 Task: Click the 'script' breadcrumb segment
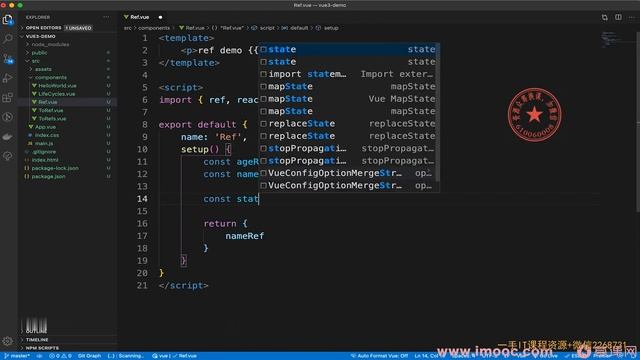point(267,28)
